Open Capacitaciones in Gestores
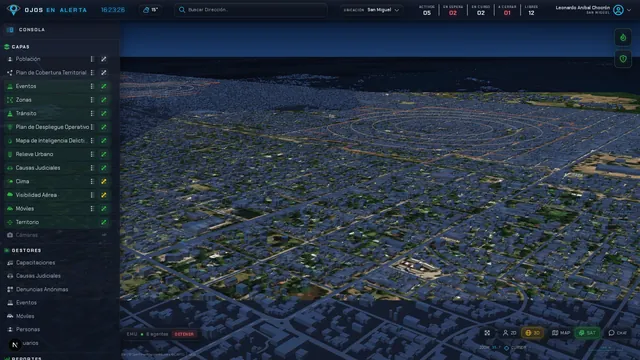Image resolution: width=640 pixels, height=360 pixels. 36,263
